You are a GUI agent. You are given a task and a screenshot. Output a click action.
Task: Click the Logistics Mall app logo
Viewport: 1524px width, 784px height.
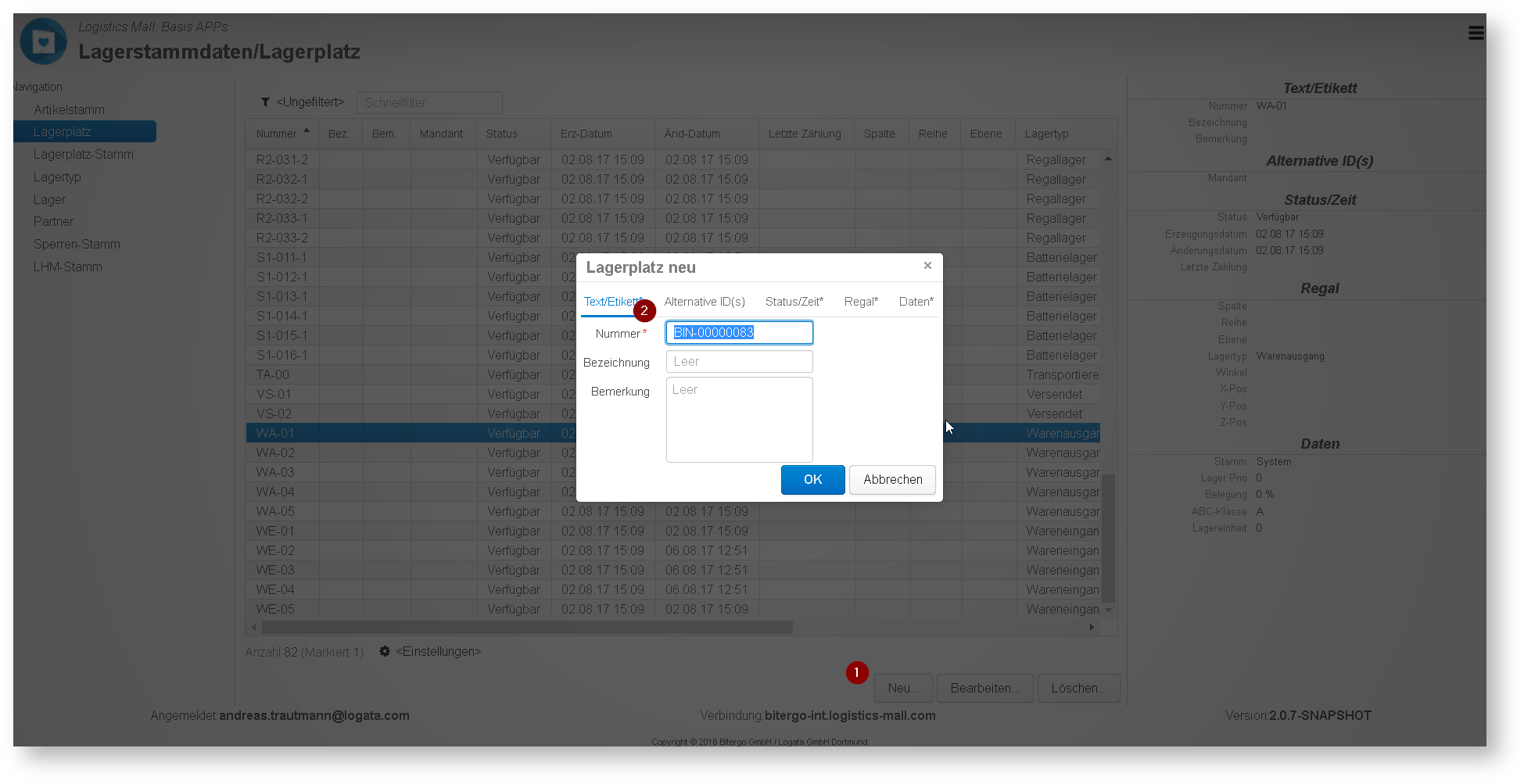point(44,41)
